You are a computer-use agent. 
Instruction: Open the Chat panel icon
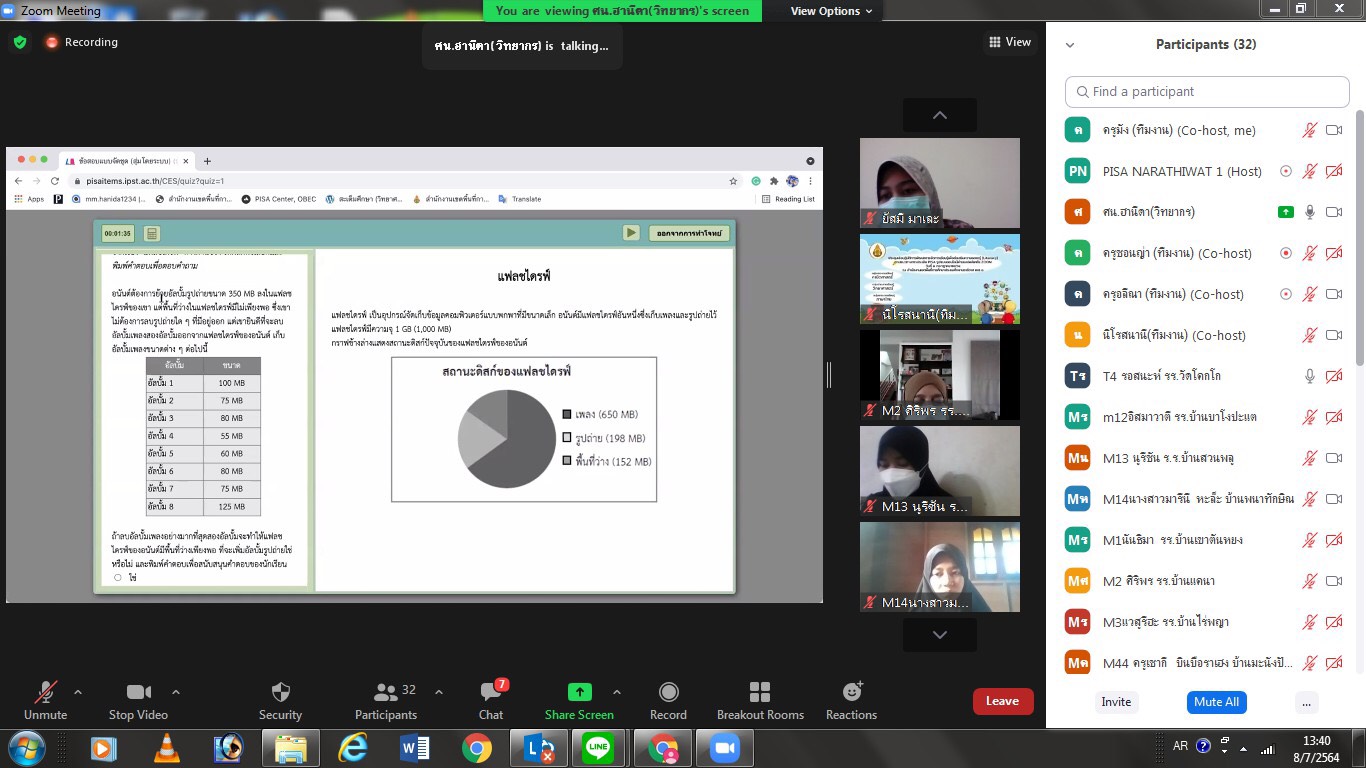pyautogui.click(x=490, y=693)
